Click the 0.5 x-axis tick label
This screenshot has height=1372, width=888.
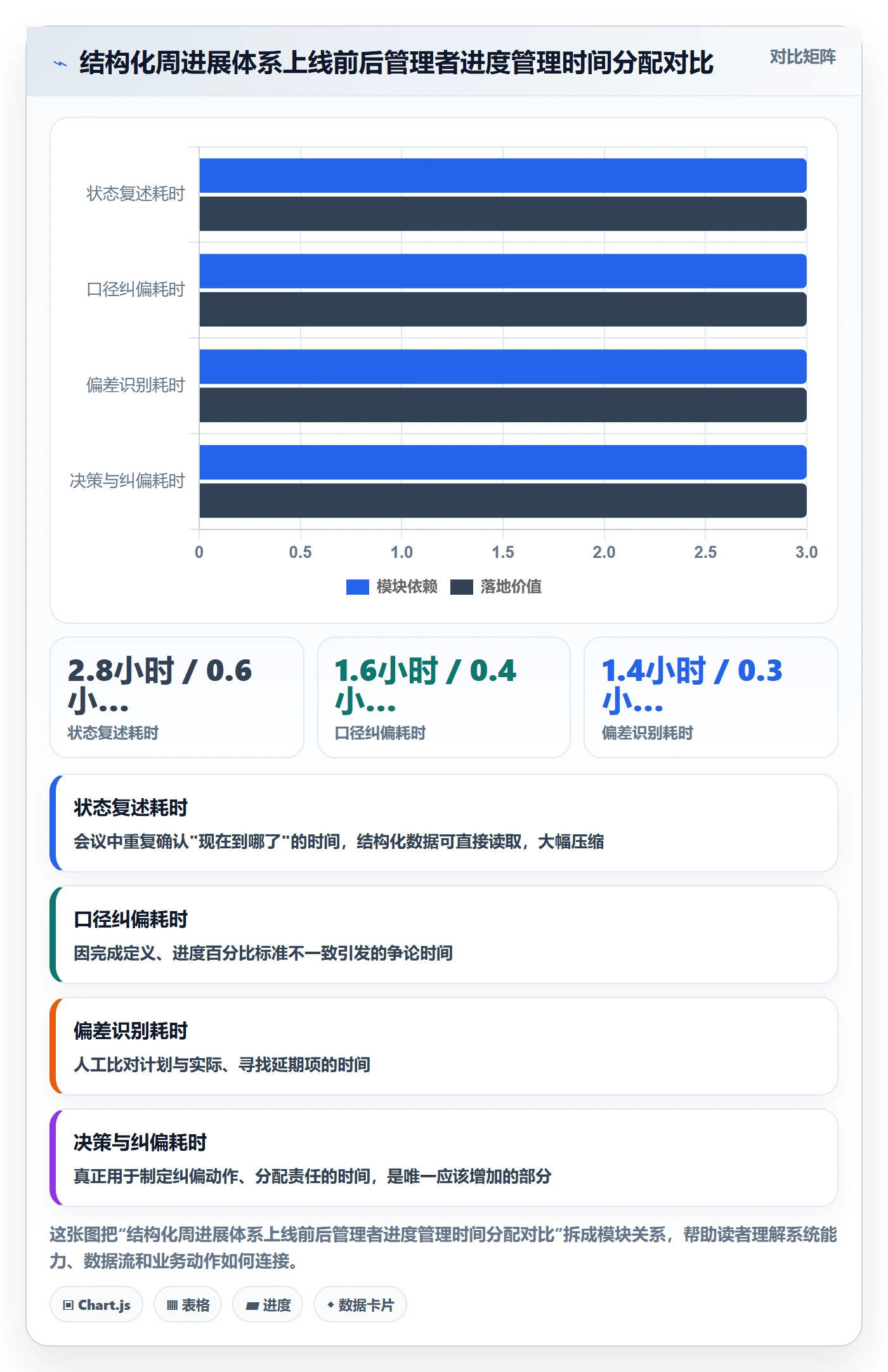click(x=300, y=552)
